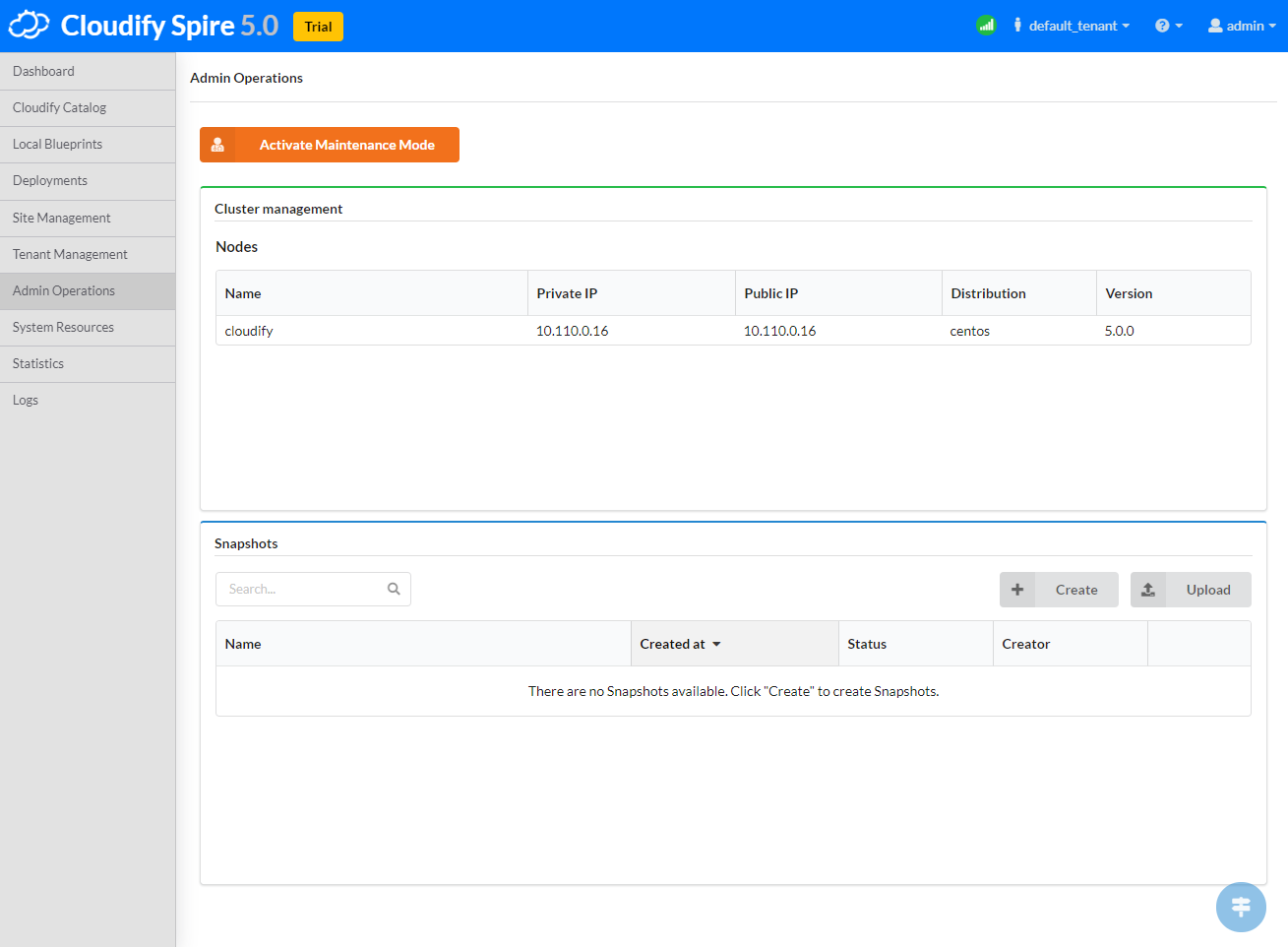Go to Dashboard page
Image resolution: width=1288 pixels, height=947 pixels.
[x=88, y=72]
